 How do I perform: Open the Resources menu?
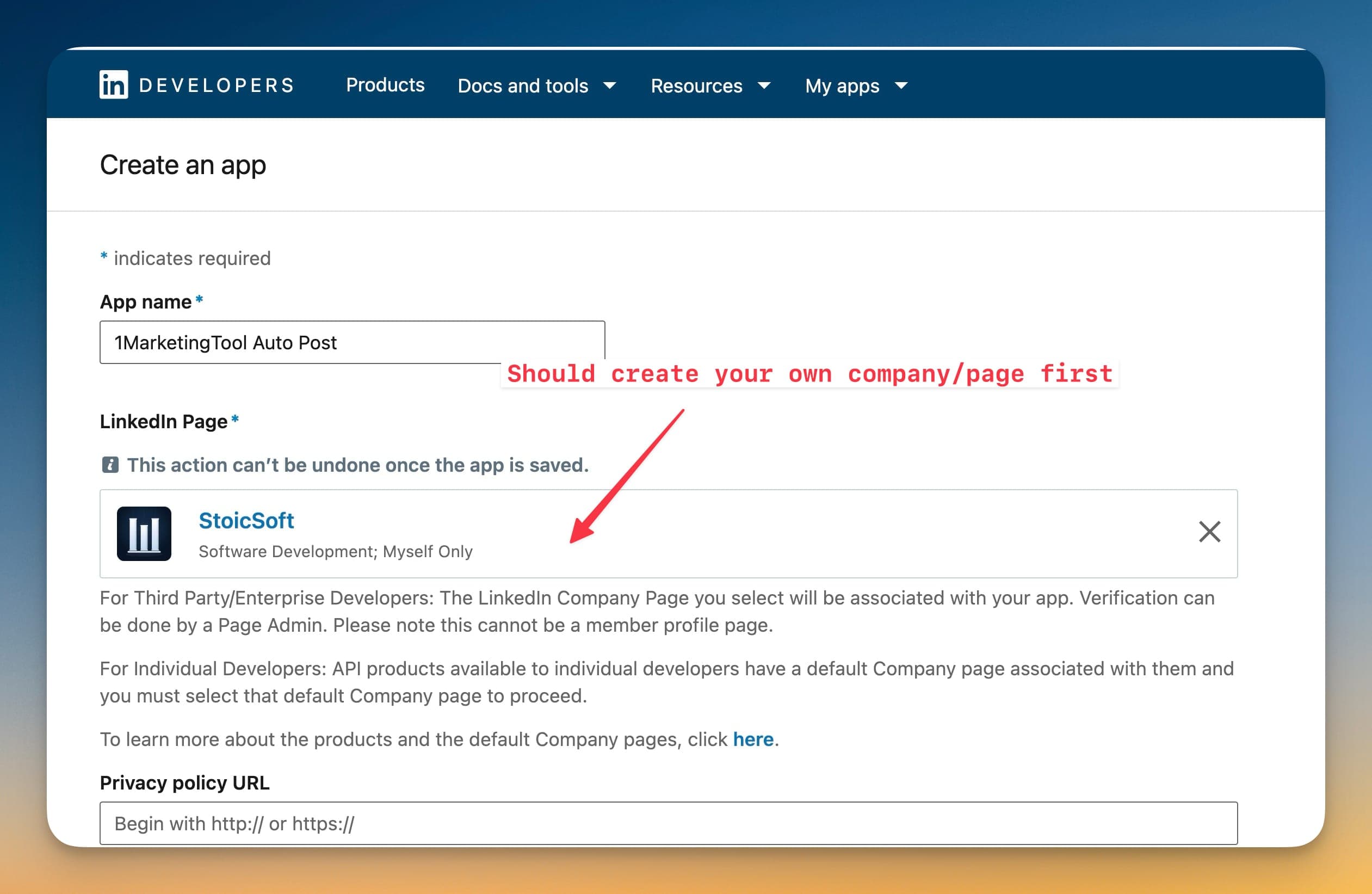pyautogui.click(x=711, y=86)
